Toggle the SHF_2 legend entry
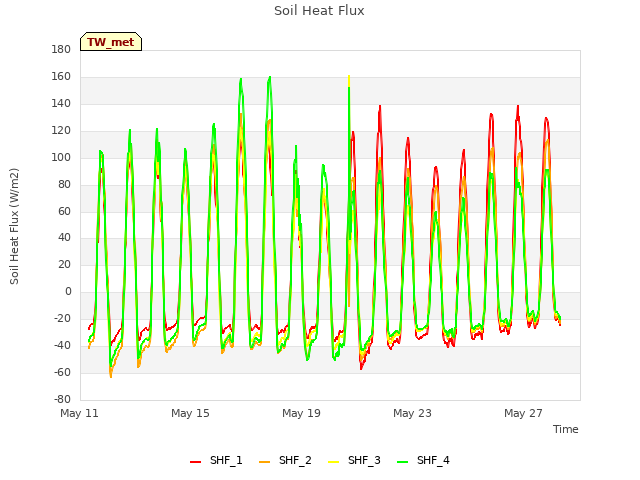This screenshot has height=480, width=640. coord(285,460)
